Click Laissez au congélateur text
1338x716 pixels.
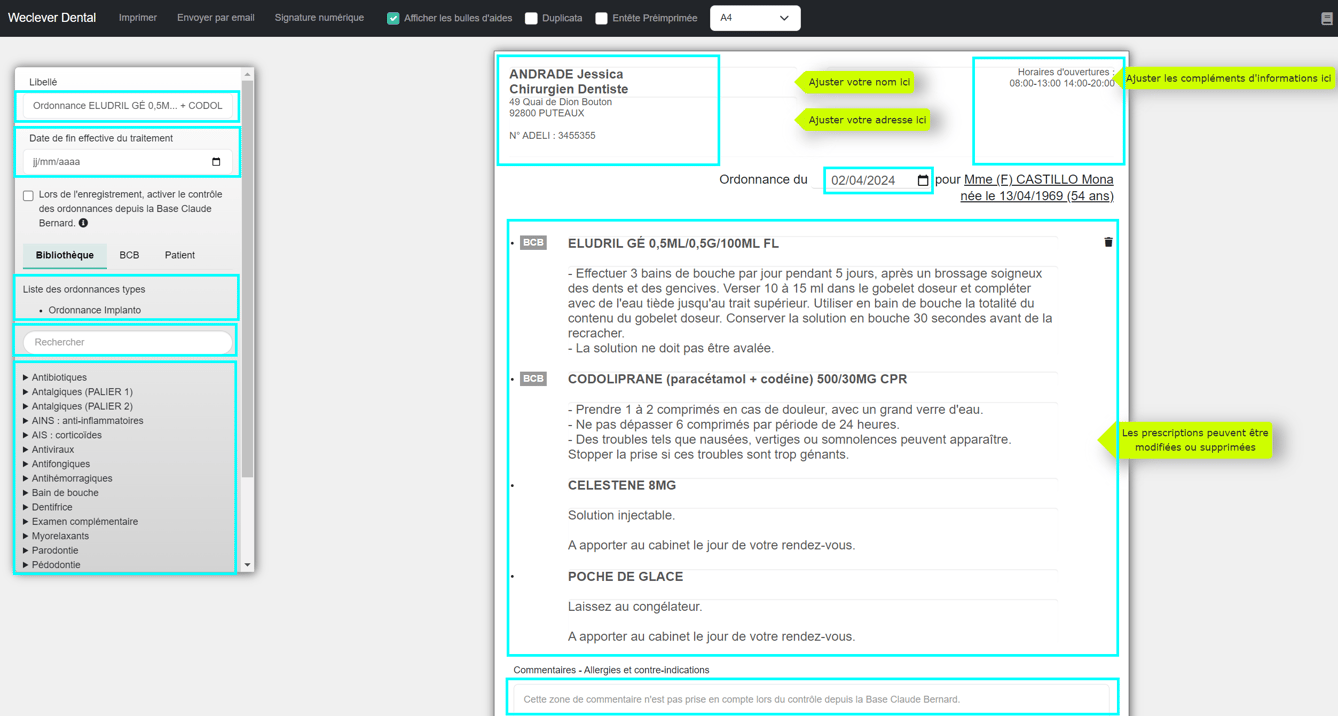635,607
